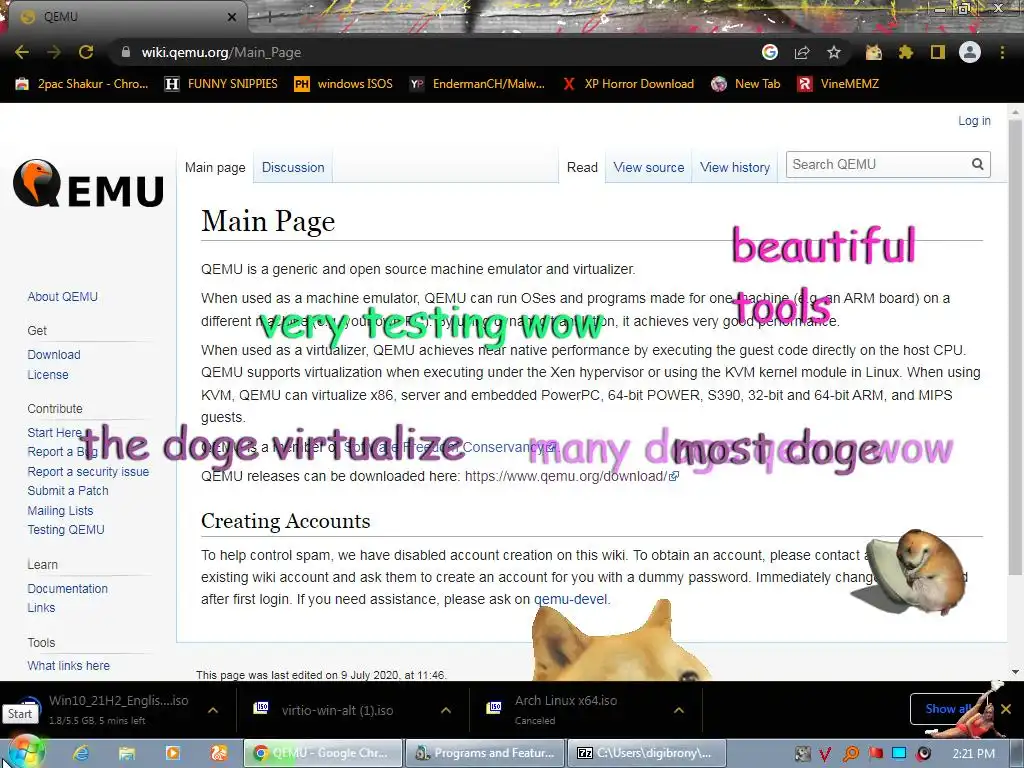Open the About QEMU sidebar link
1024x768 pixels.
pyautogui.click(x=63, y=296)
